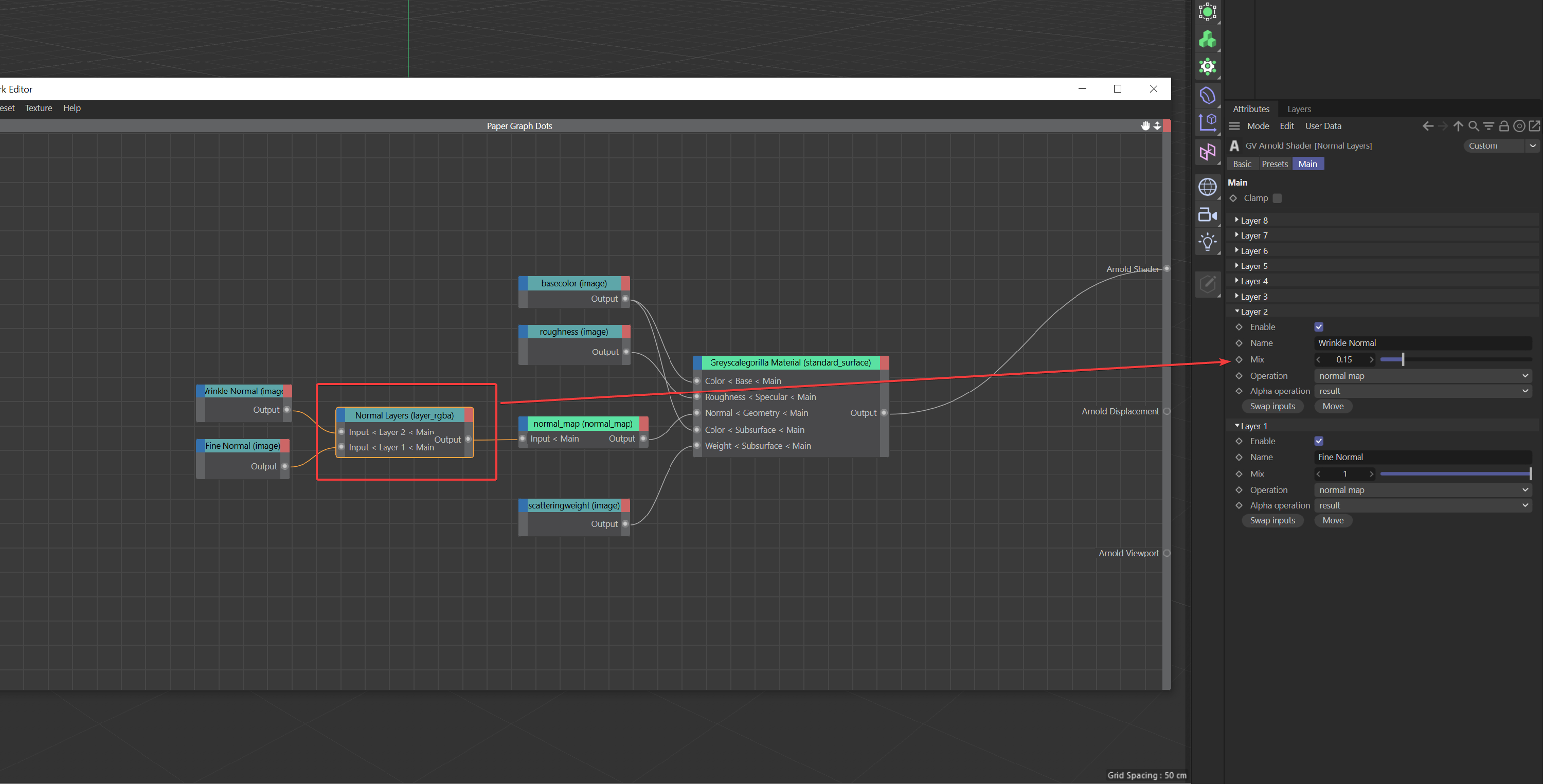
Task: Click the globe environment icon
Action: coord(1207,187)
